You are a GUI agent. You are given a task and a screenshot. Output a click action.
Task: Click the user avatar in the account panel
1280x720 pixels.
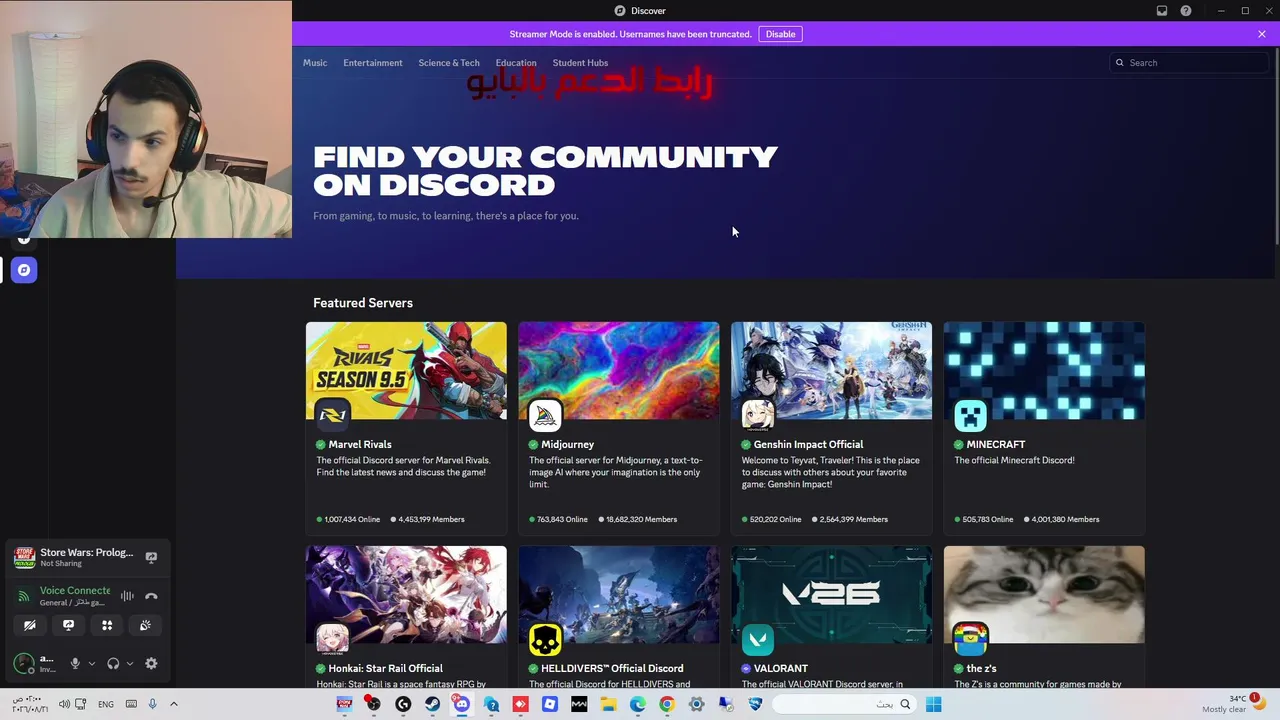point(24,663)
